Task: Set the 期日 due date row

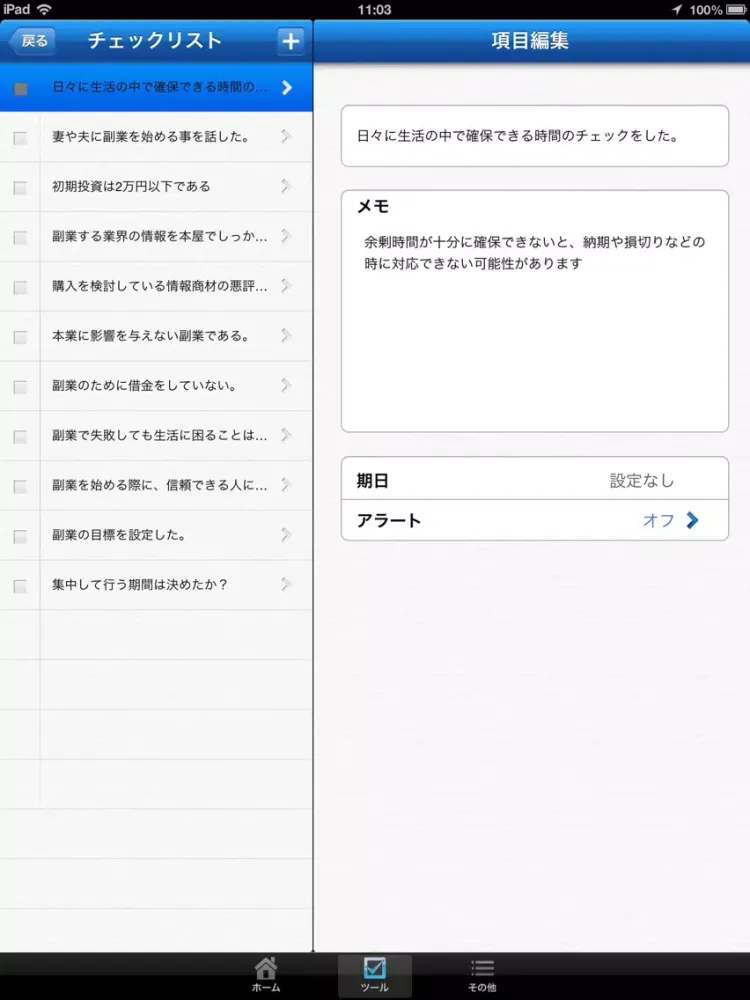Action: tap(534, 480)
